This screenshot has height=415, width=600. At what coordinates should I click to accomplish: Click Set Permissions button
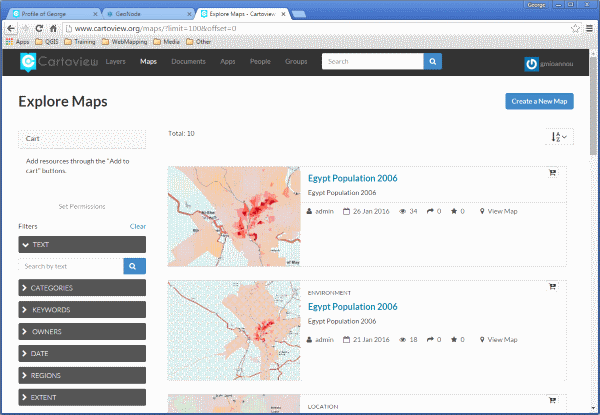(x=82, y=207)
